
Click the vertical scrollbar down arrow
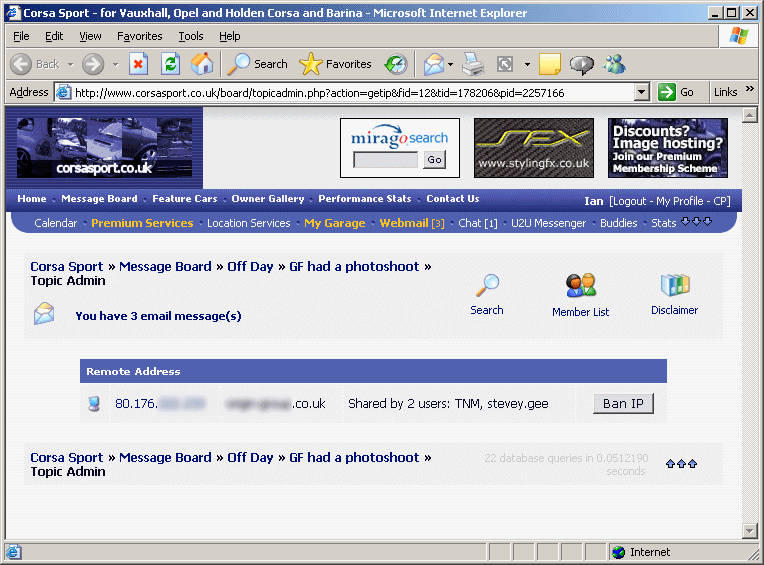(751, 529)
